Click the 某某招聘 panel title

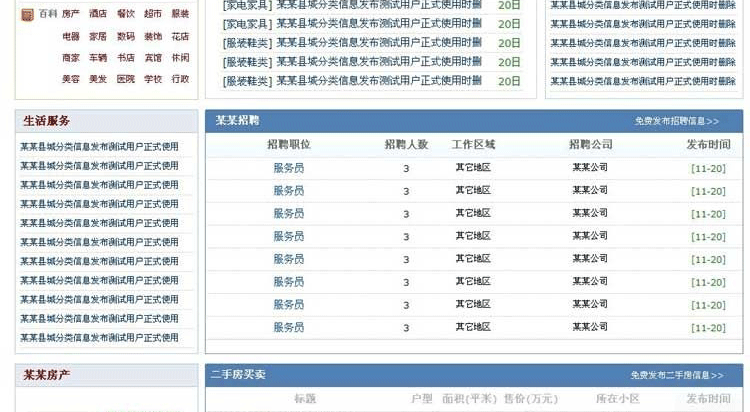pyautogui.click(x=237, y=121)
